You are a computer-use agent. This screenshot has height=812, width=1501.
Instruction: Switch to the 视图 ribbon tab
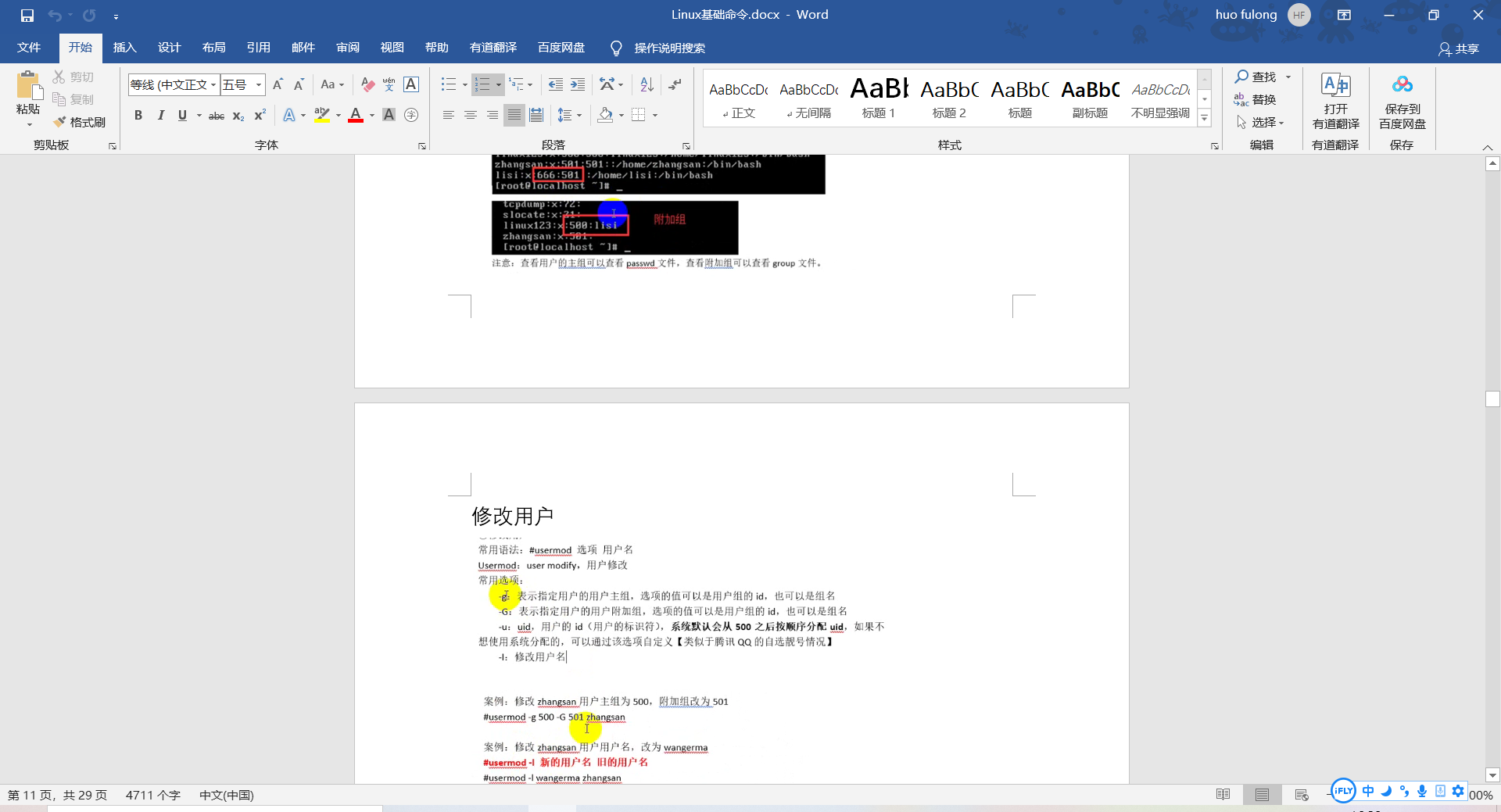point(392,48)
